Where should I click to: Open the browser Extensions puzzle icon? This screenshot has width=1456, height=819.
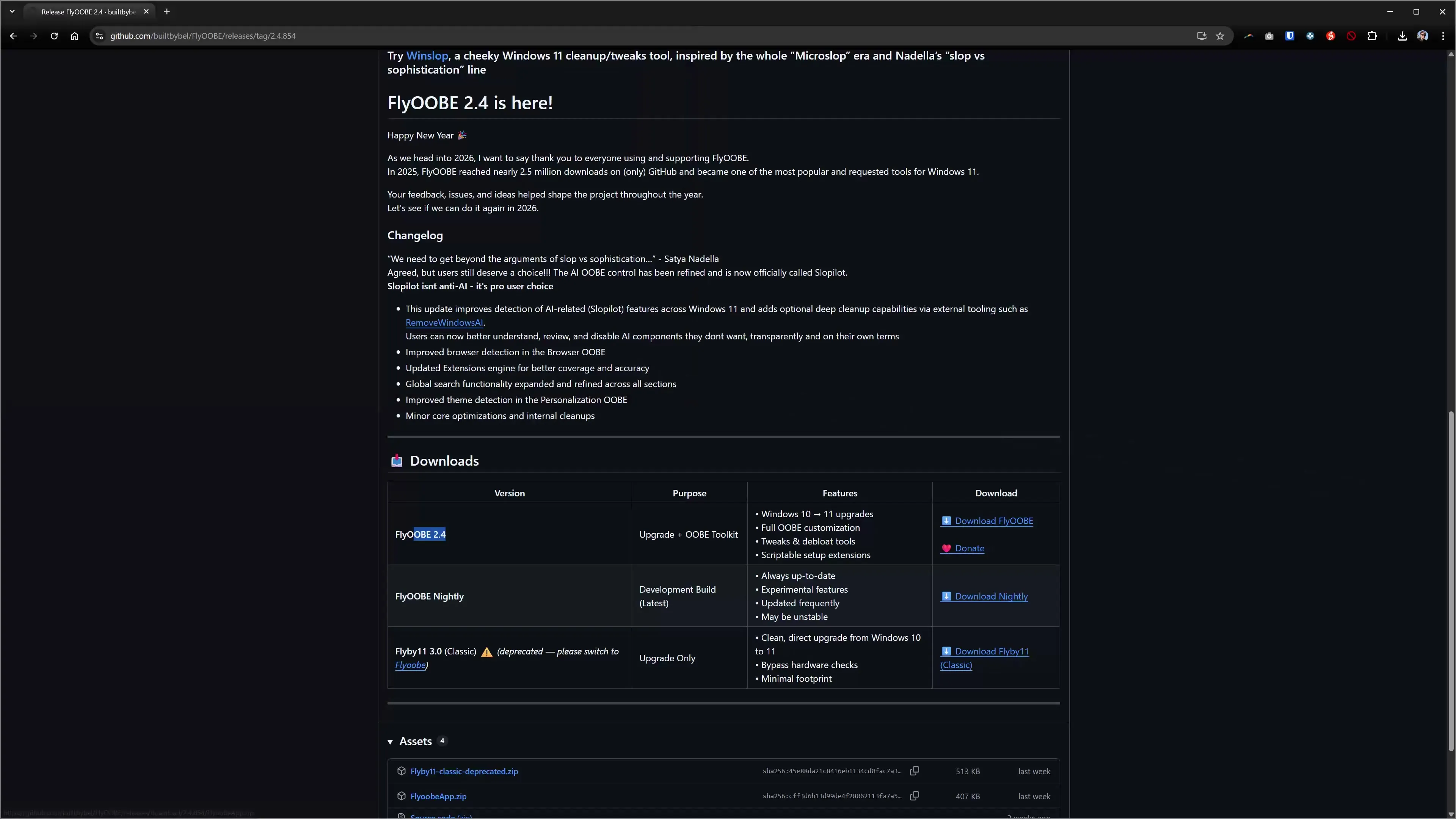pos(1372,36)
